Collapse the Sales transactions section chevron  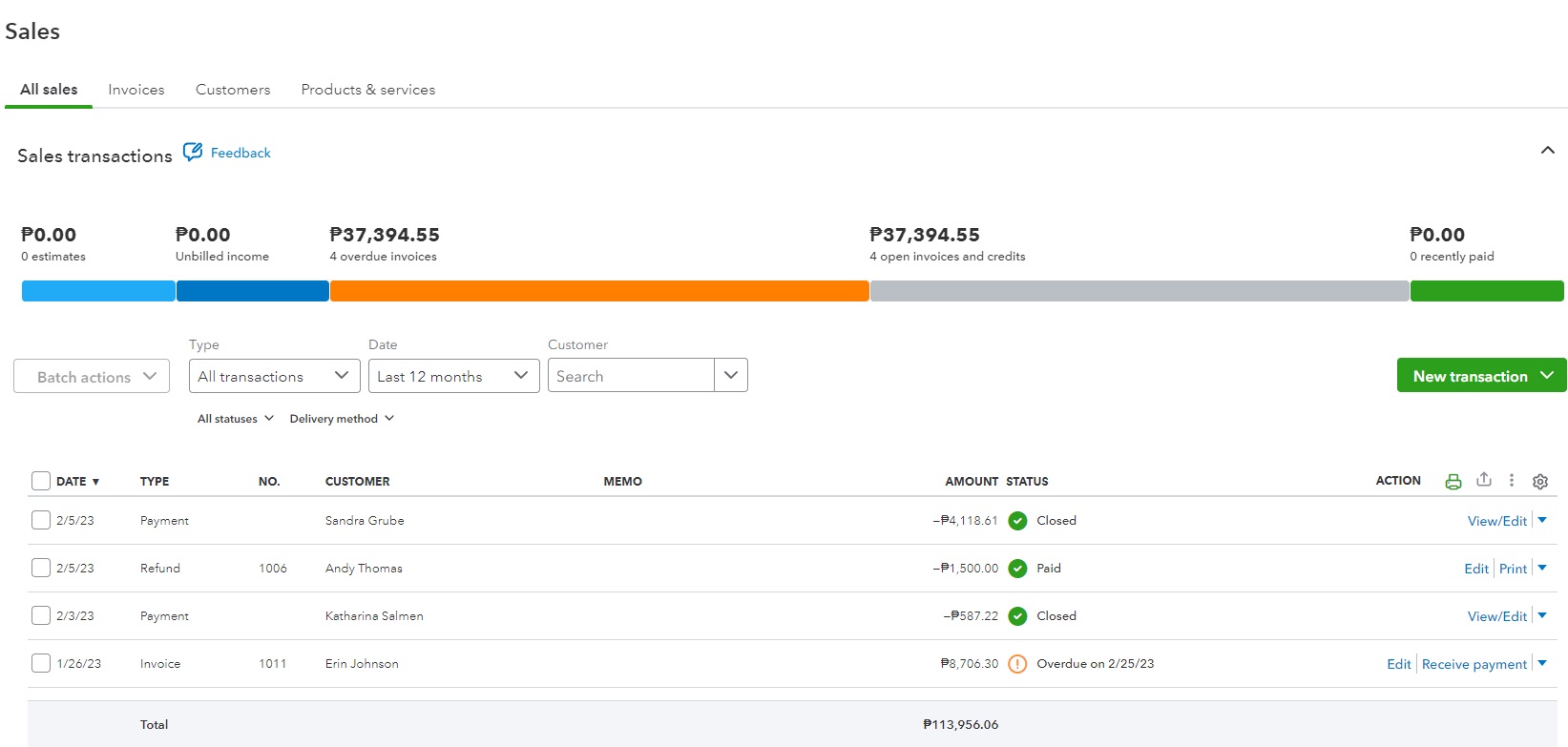(x=1548, y=151)
